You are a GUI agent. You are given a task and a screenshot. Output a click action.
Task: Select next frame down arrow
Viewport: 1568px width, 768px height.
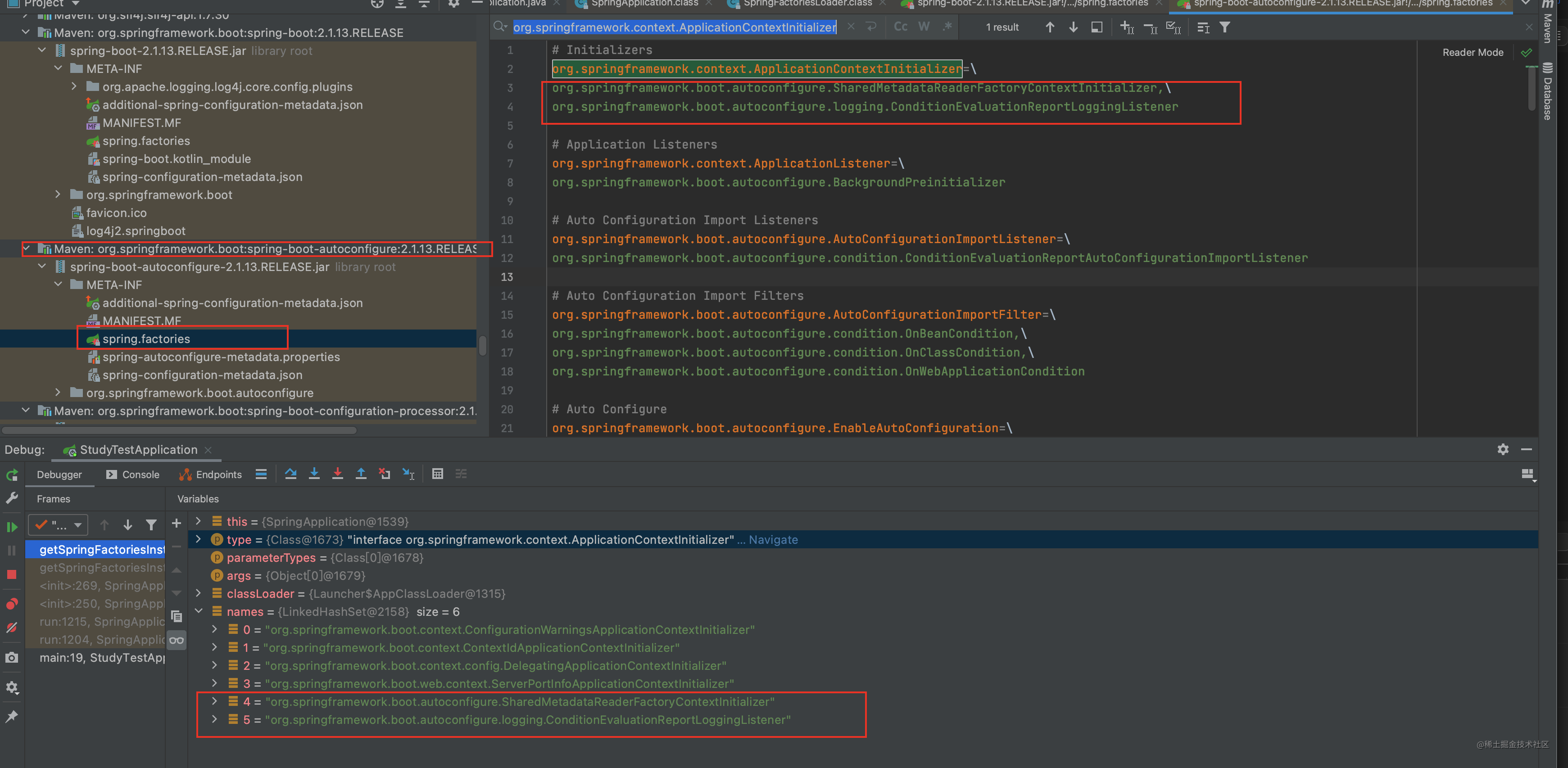click(x=128, y=524)
